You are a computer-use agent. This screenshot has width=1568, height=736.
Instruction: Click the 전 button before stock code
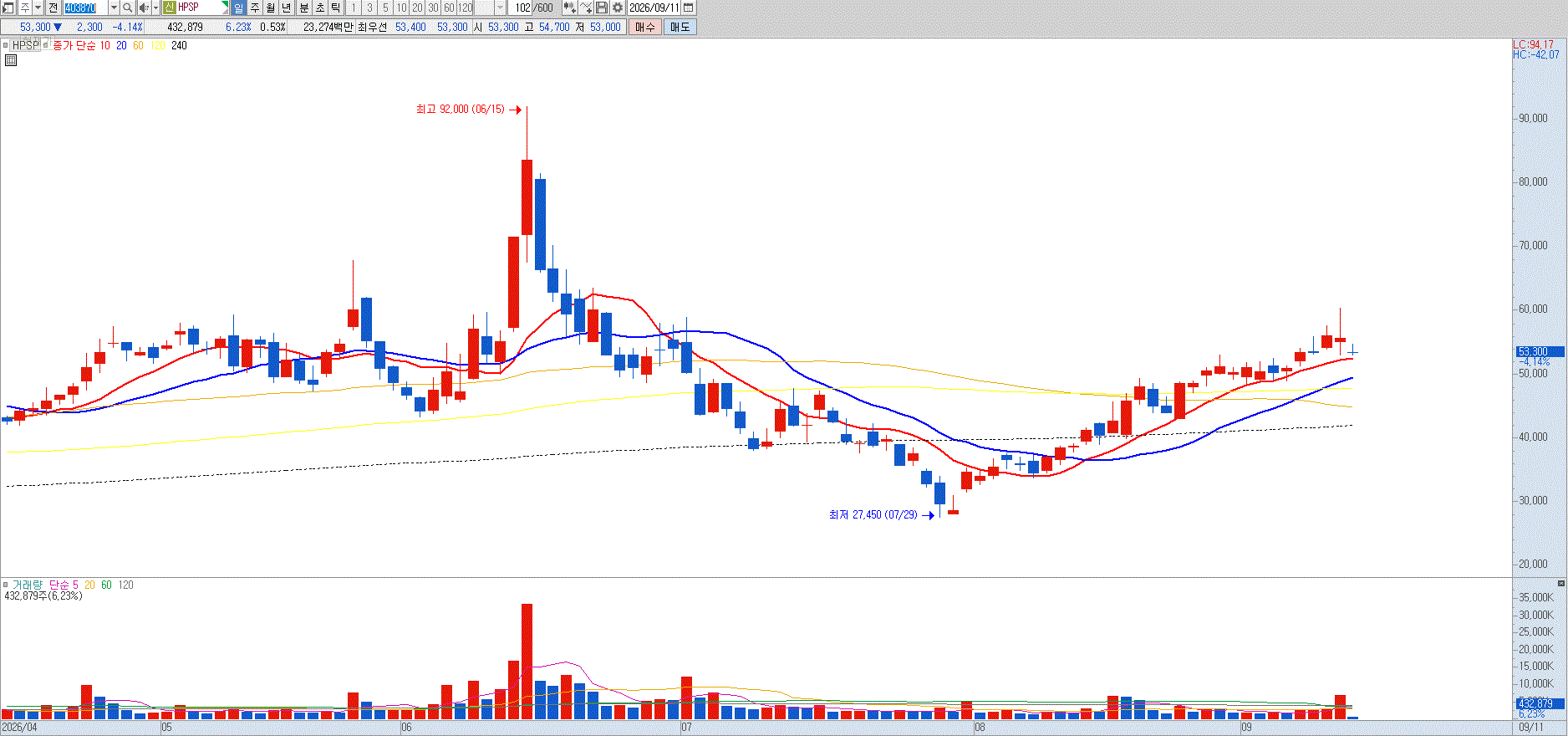tap(53, 8)
